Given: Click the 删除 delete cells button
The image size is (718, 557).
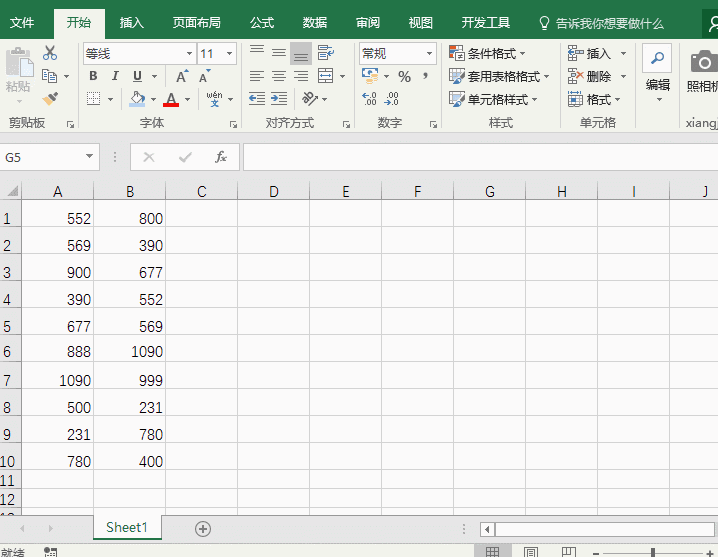Looking at the screenshot, I should (590, 76).
